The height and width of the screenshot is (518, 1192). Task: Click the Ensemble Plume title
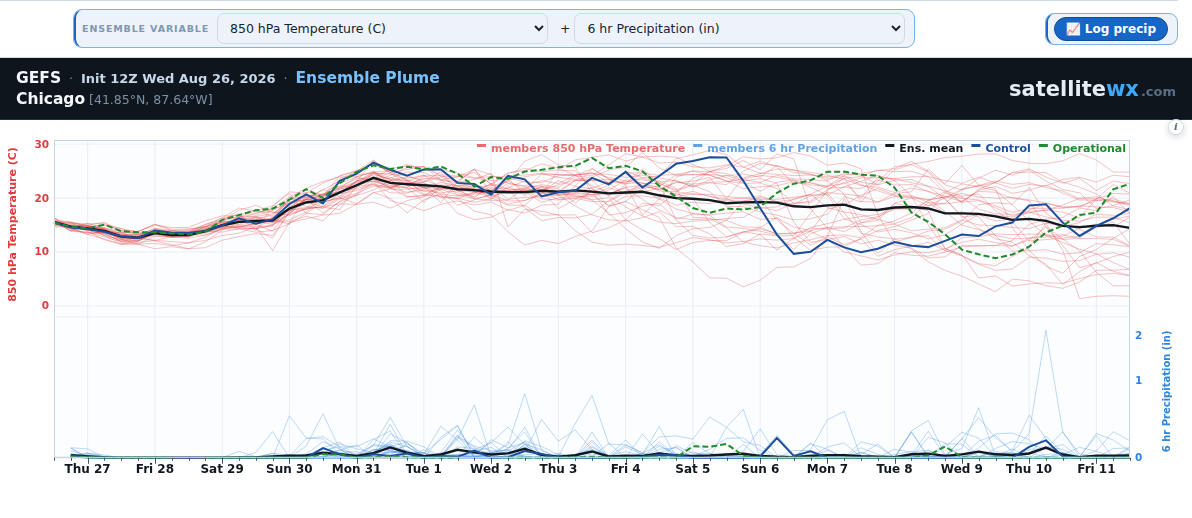(x=367, y=78)
